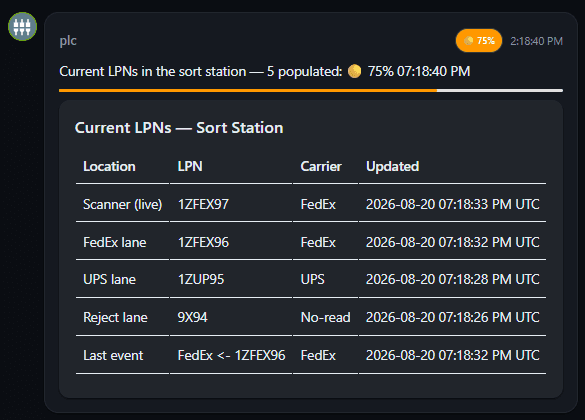Click the plc bot avatar icon
This screenshot has width=585, height=420.
[x=22, y=26]
